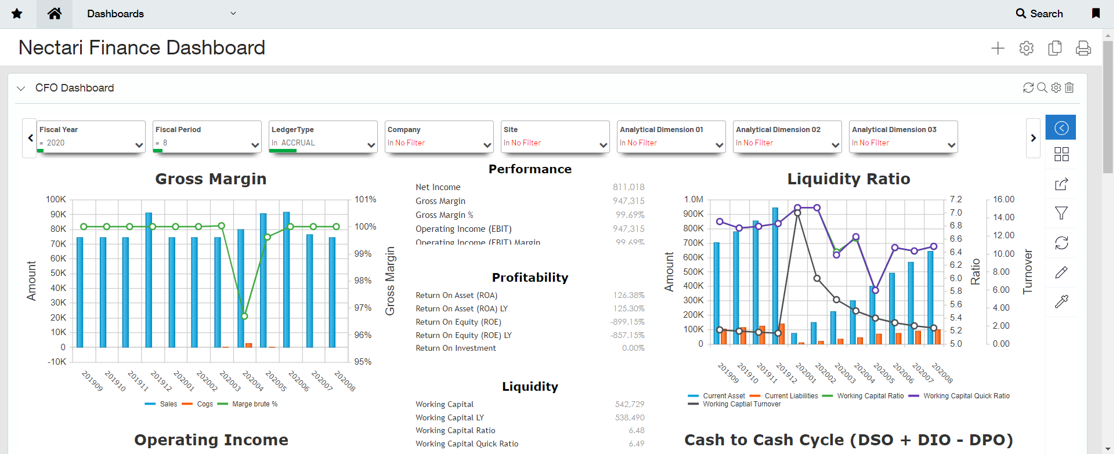The image size is (1114, 454).
Task: Click the Nectari Finance Dashboard title
Action: pos(141,48)
